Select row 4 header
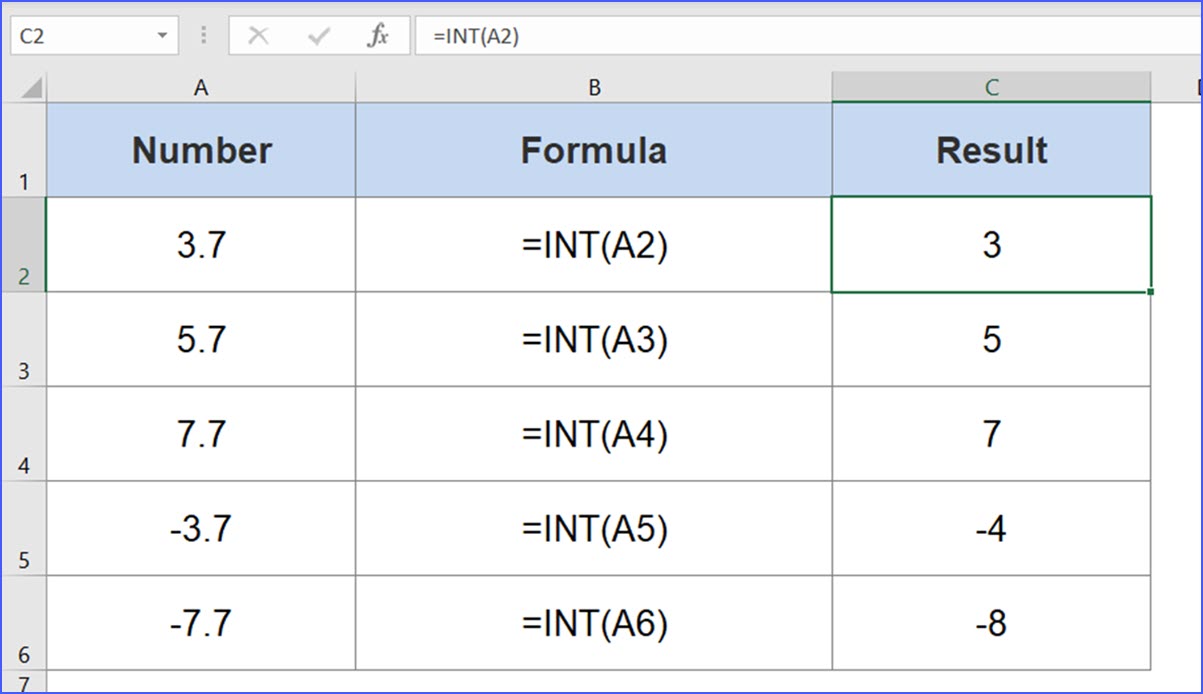This screenshot has height=694, width=1203. tap(25, 435)
